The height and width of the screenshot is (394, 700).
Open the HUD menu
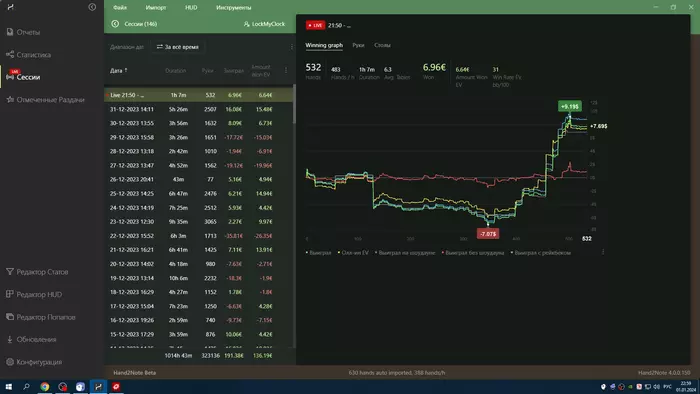pyautogui.click(x=191, y=8)
